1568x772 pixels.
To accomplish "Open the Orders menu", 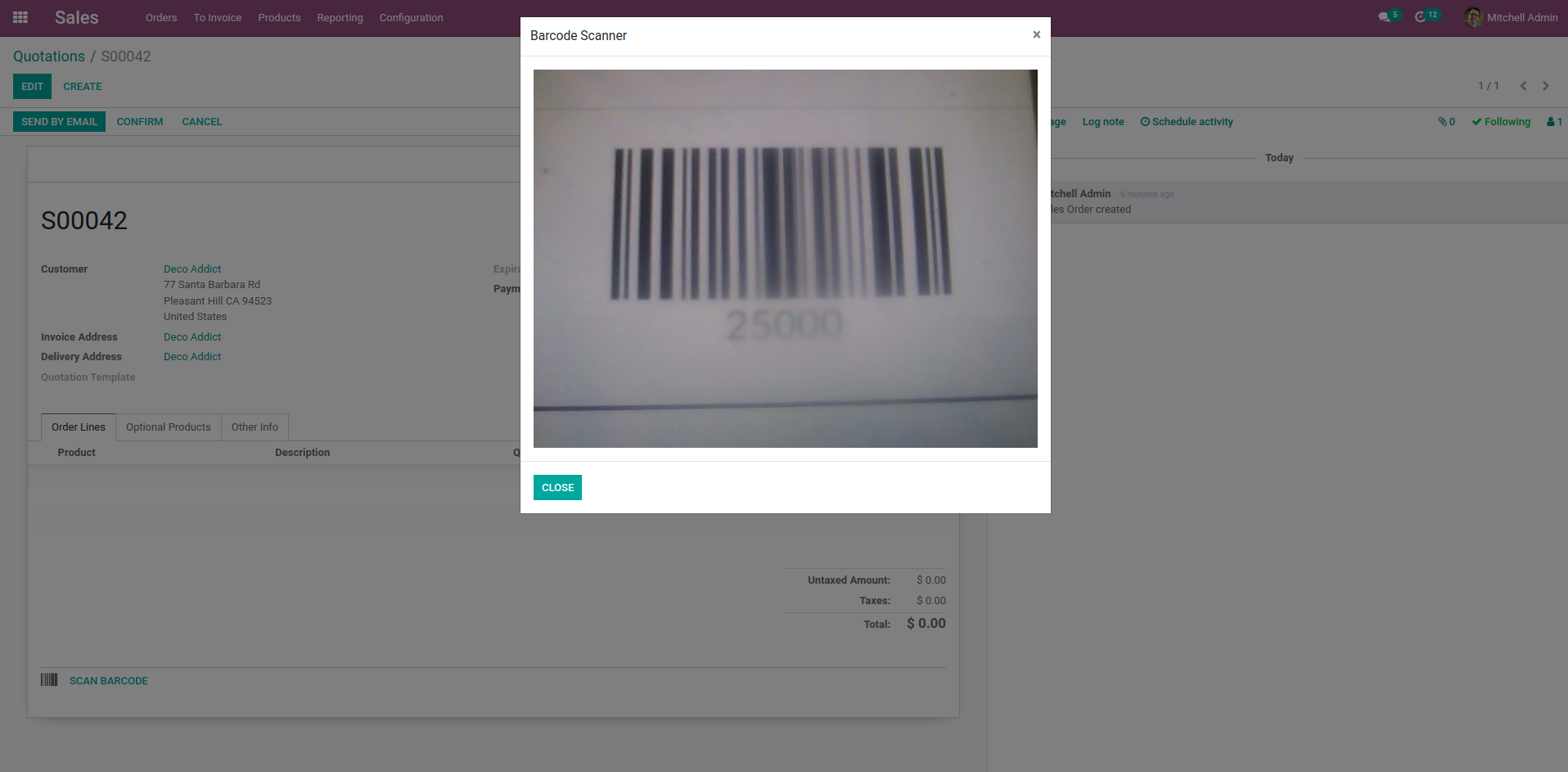I will click(161, 17).
